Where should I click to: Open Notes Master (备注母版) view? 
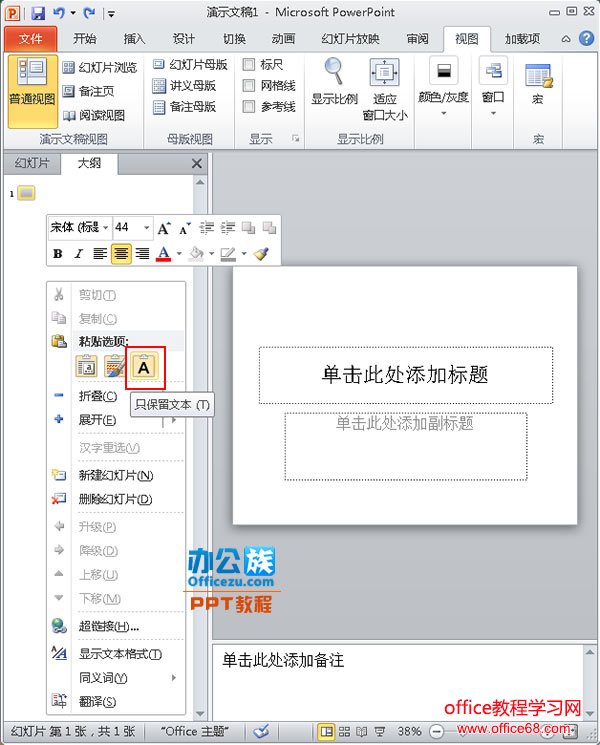point(184,107)
